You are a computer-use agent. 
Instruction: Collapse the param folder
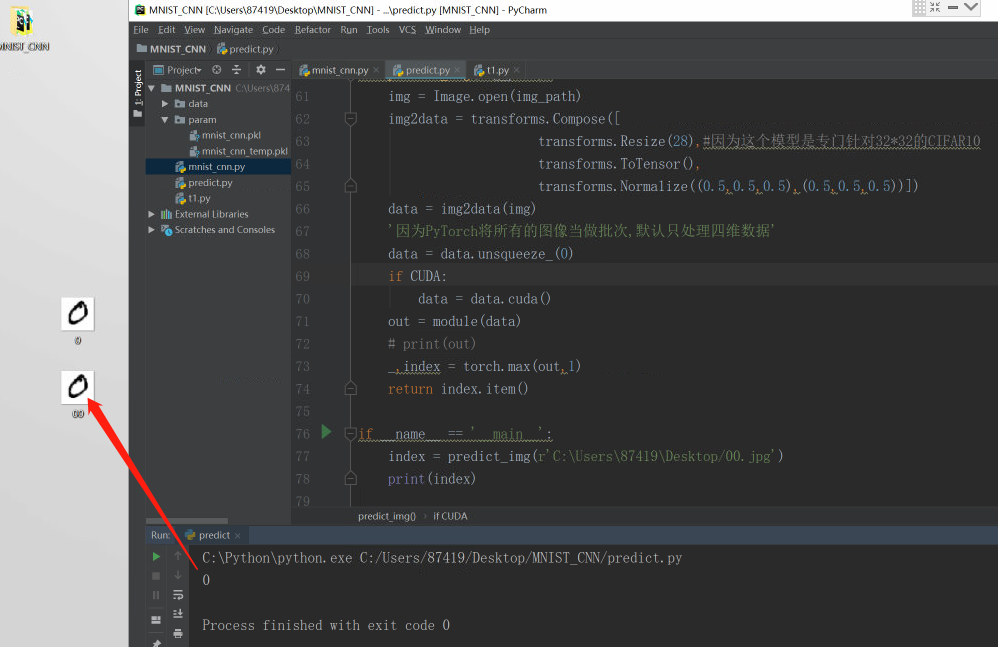point(165,120)
